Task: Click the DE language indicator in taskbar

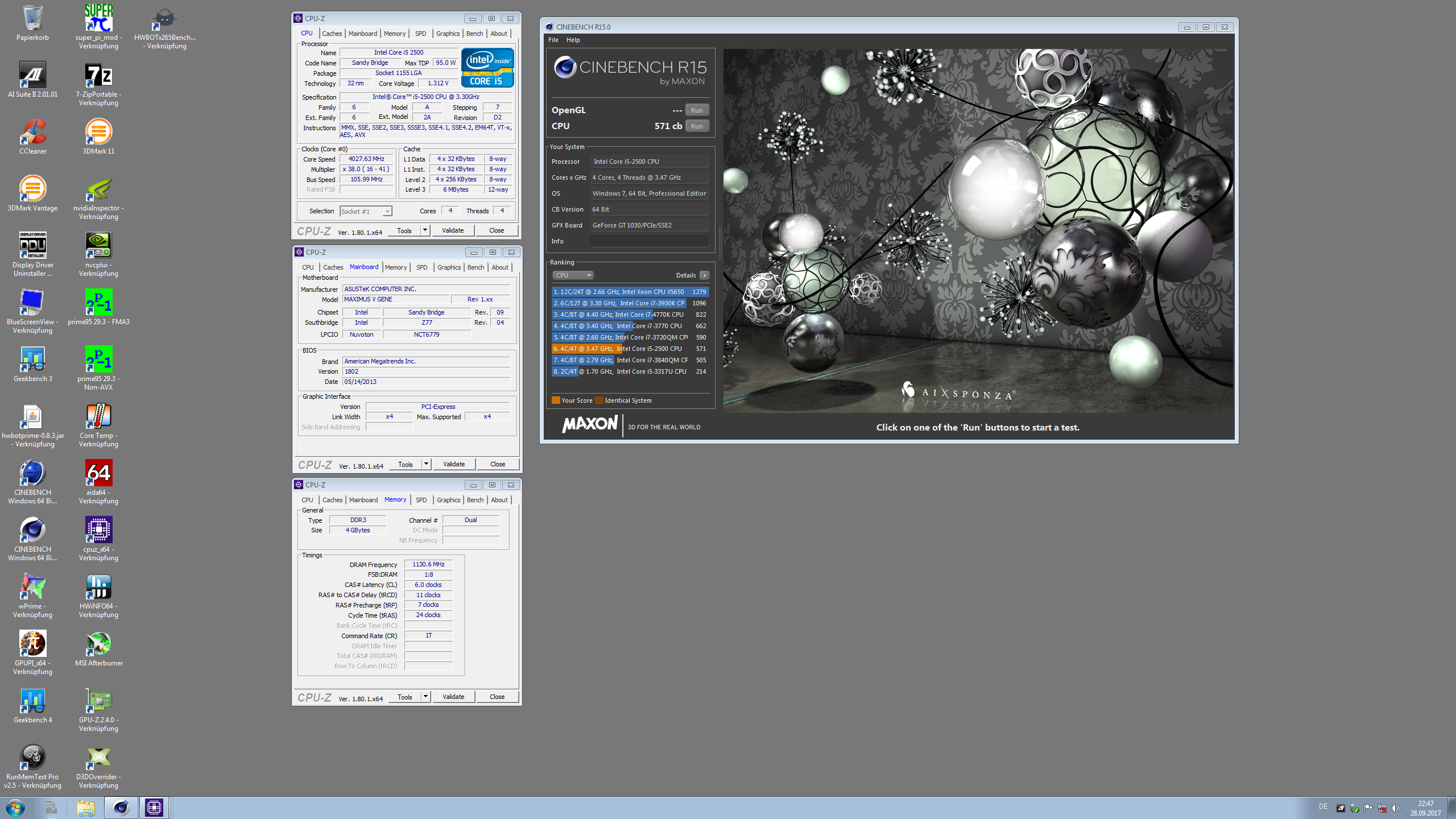Action: [x=1323, y=806]
